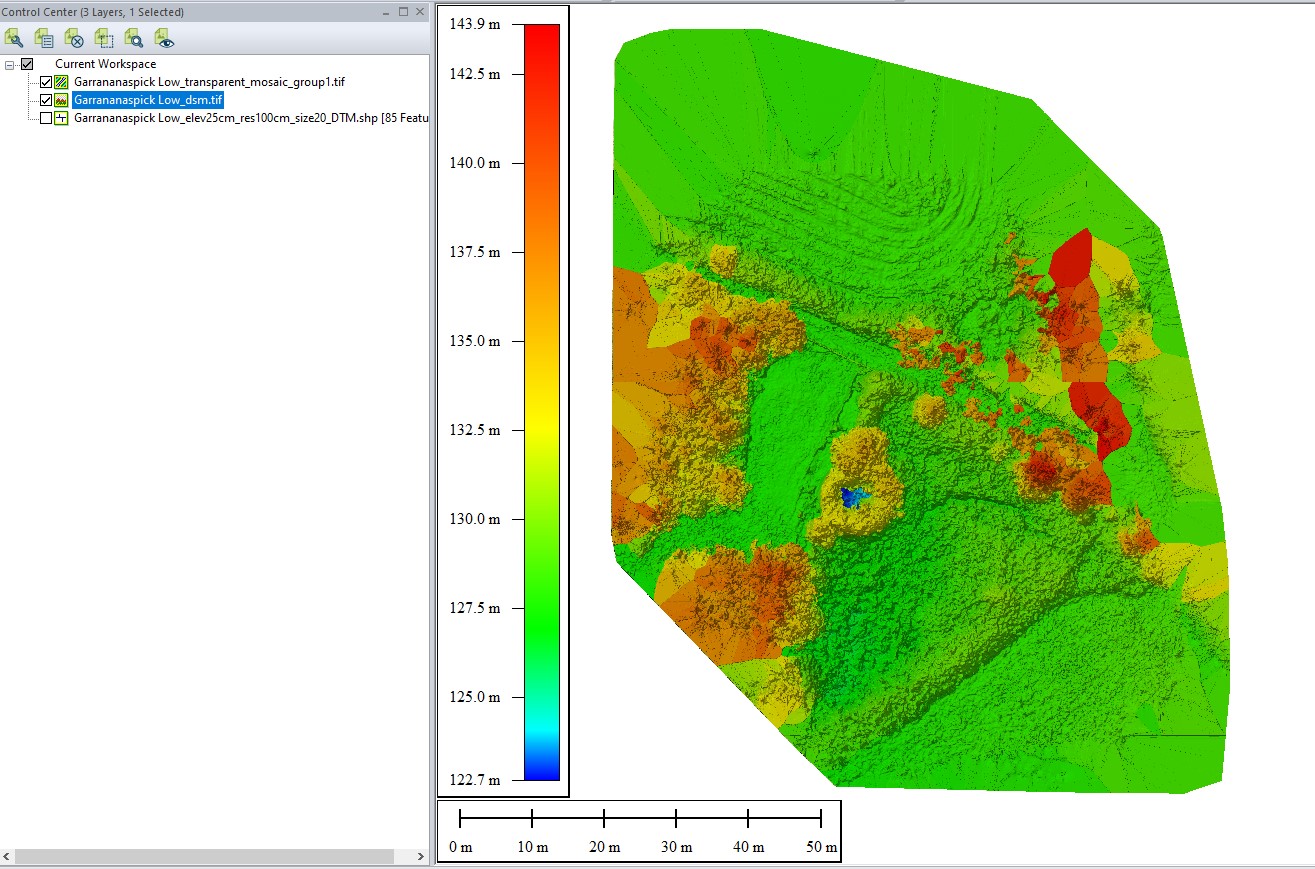Click the mosaic raster layer type icon
1315x869 pixels.
[62, 82]
